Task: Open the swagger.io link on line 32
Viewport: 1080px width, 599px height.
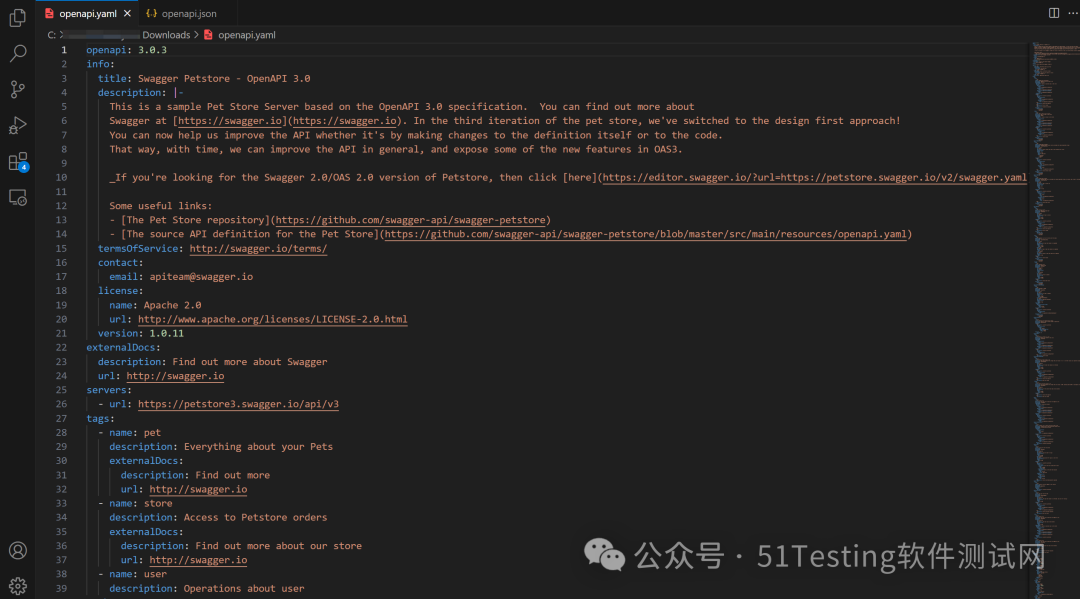Action: pyautogui.click(x=198, y=490)
